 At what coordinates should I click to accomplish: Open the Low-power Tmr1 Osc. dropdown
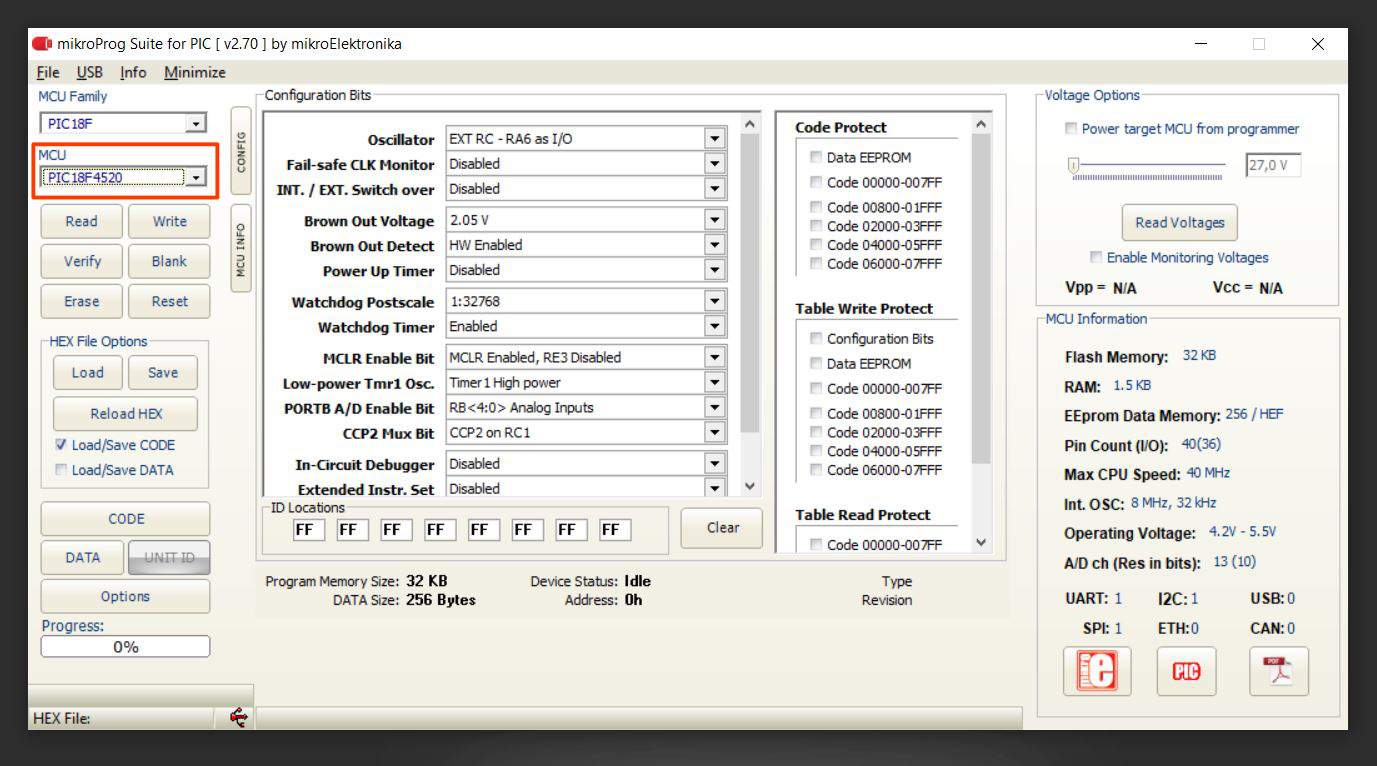tap(714, 383)
